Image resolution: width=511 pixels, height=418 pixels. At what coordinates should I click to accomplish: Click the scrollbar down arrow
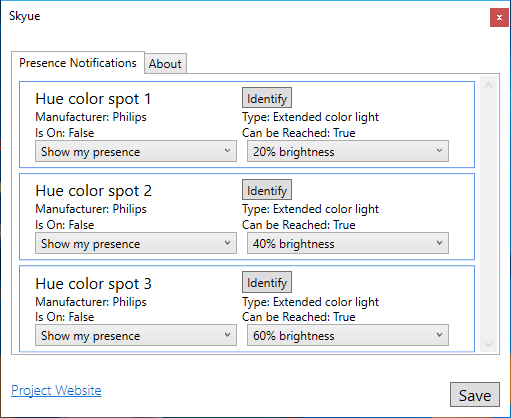tap(489, 345)
